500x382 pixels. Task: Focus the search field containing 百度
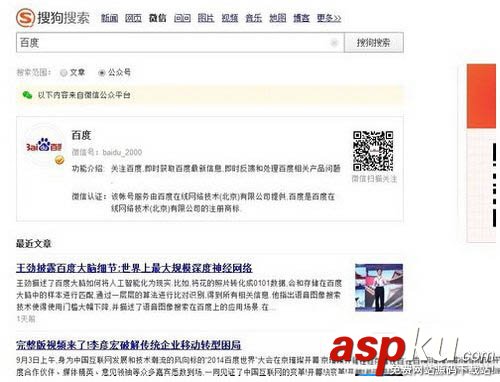[180, 43]
